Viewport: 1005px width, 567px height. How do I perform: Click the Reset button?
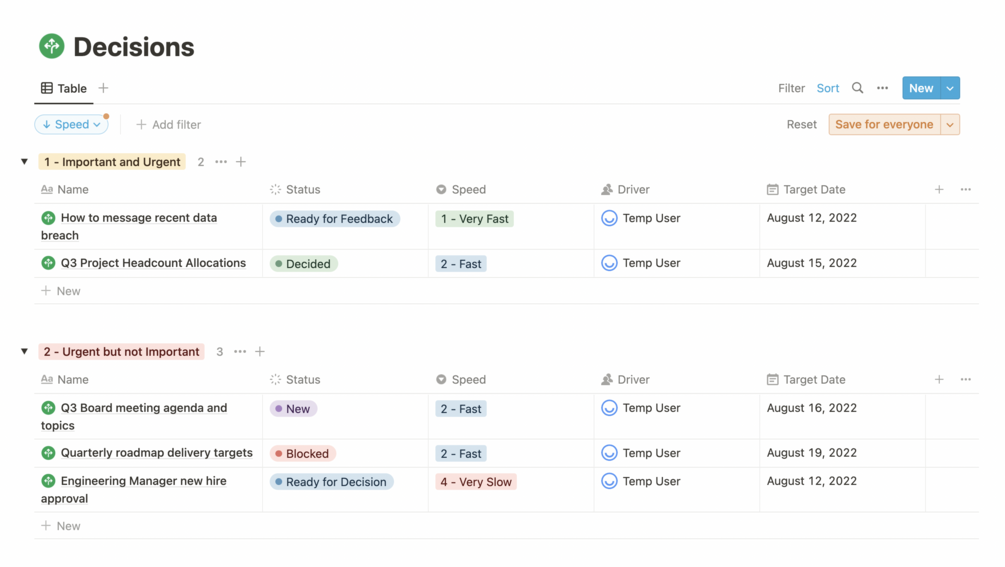pyautogui.click(x=801, y=125)
